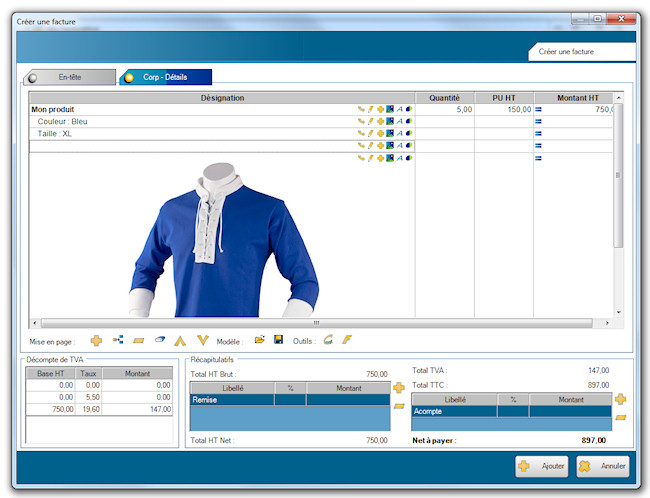
Task: Select the Remise row in the discount table
Action: (x=232, y=399)
